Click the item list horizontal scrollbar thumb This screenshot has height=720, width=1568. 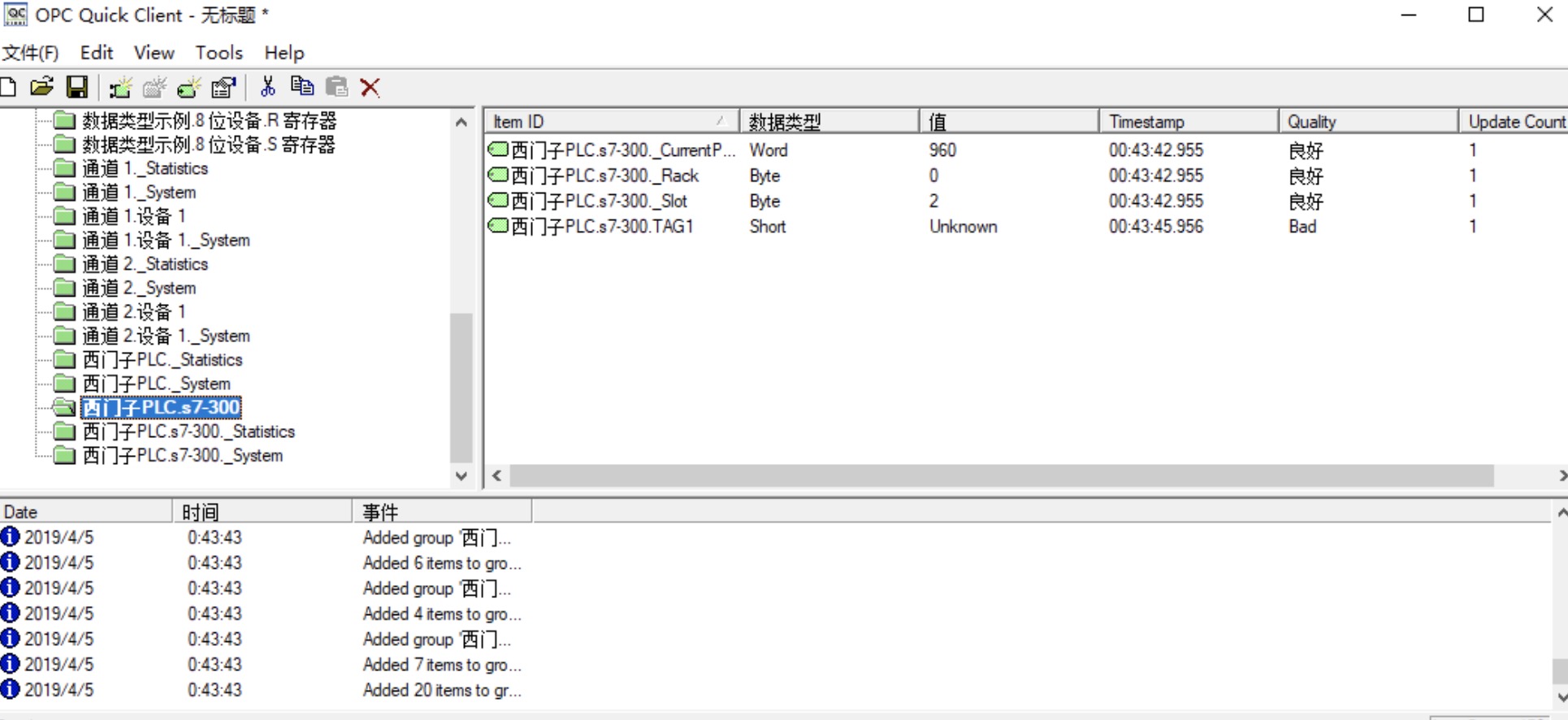1002,475
